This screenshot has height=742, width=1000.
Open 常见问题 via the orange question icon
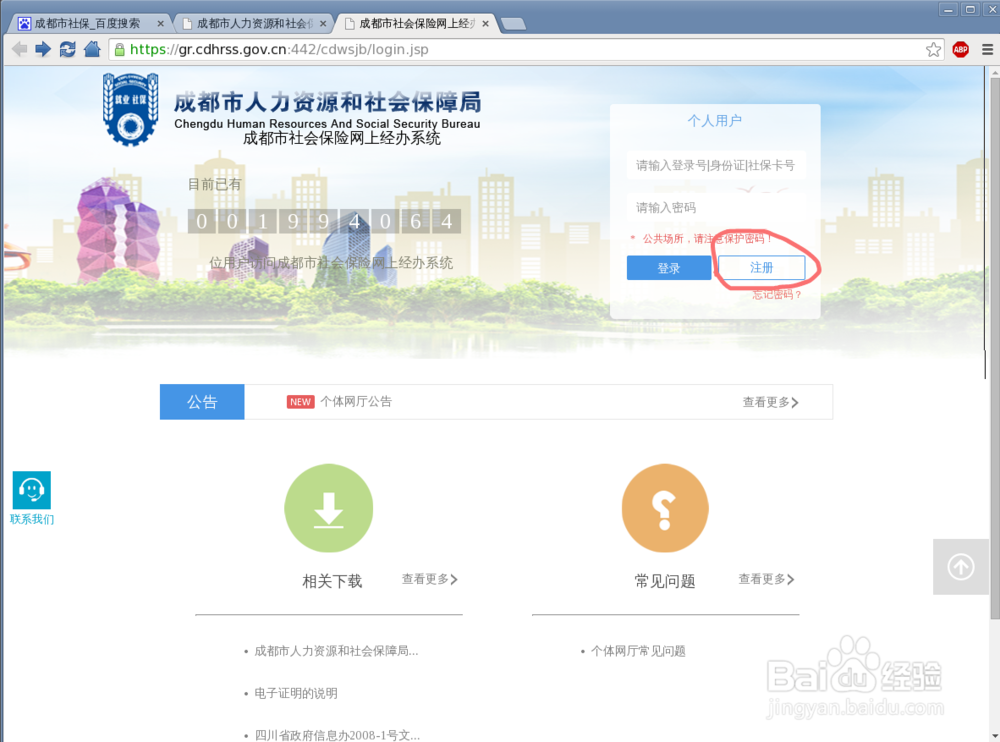[x=665, y=508]
